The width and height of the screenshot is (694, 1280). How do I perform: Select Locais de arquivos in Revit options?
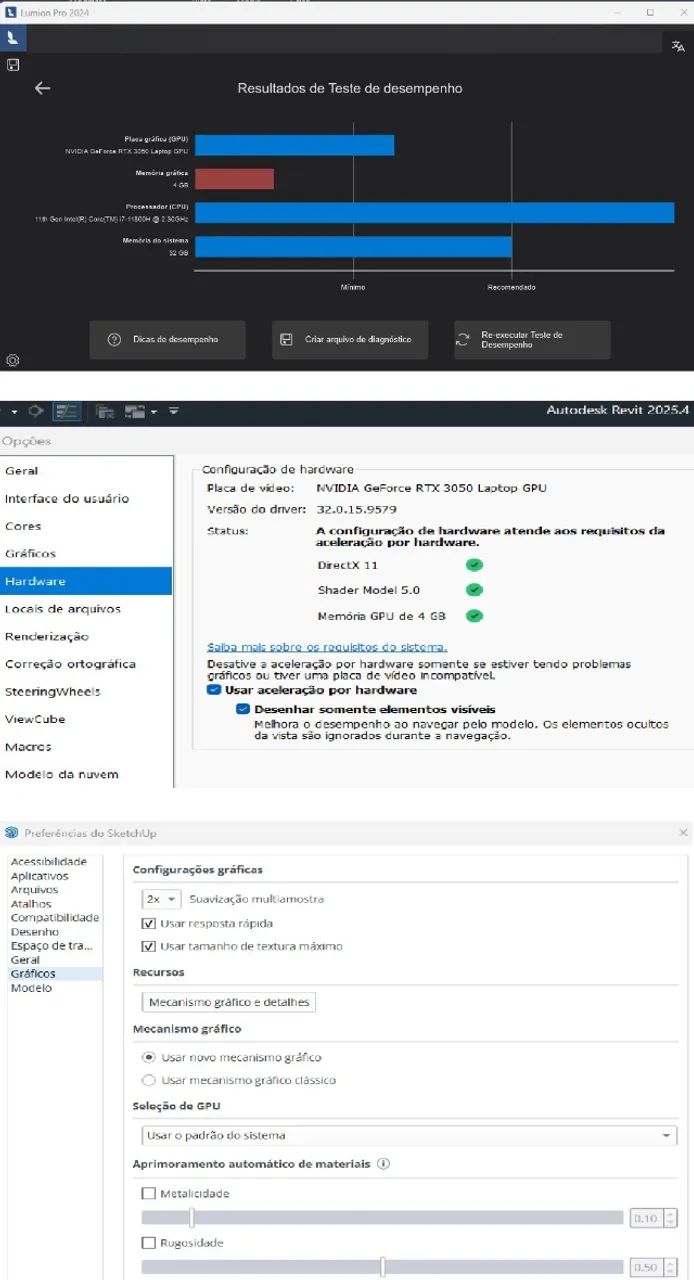click(x=86, y=608)
